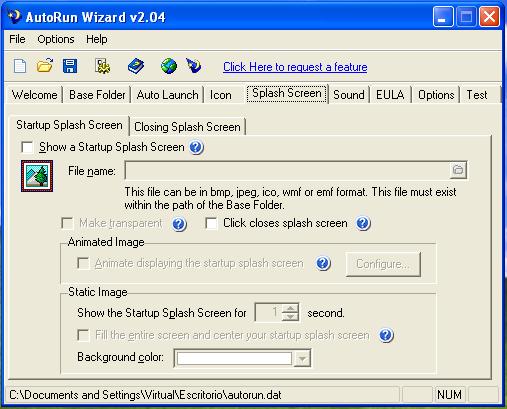Expand the Background color dropdown arrow
The image size is (507, 409).
point(302,359)
